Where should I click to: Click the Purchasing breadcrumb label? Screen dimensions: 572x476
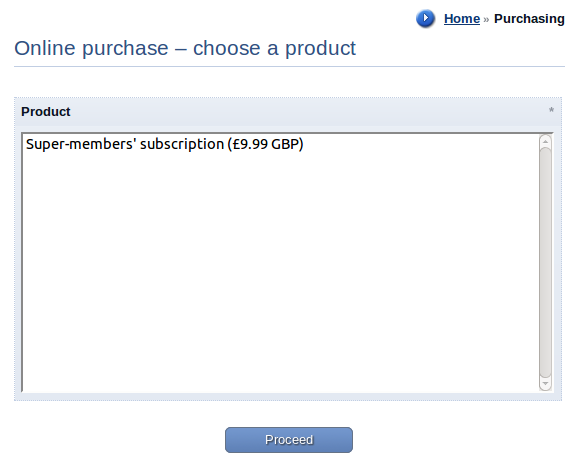click(529, 19)
